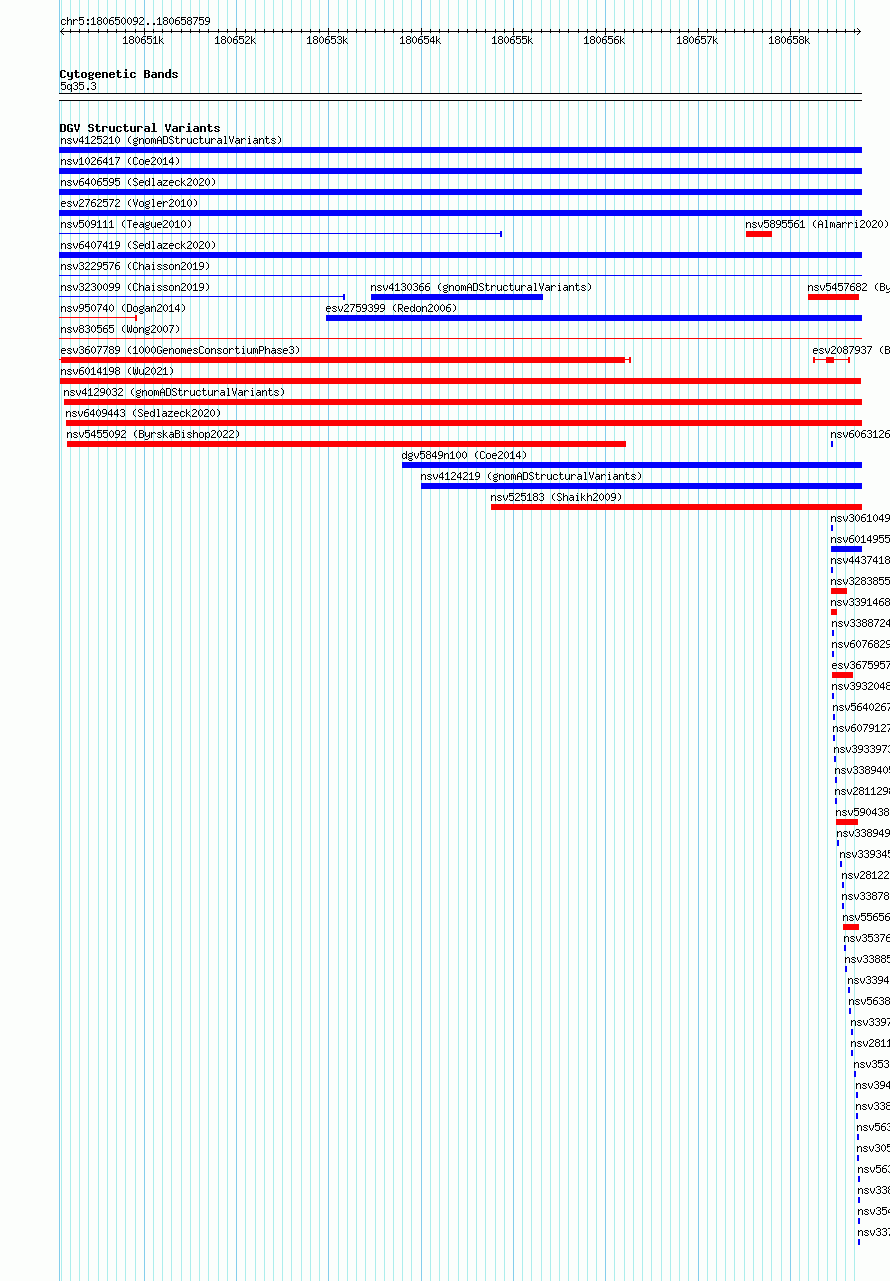This screenshot has height=1281, width=890.
Task: Click the 180658k ruler tick label
Action: click(x=789, y=40)
